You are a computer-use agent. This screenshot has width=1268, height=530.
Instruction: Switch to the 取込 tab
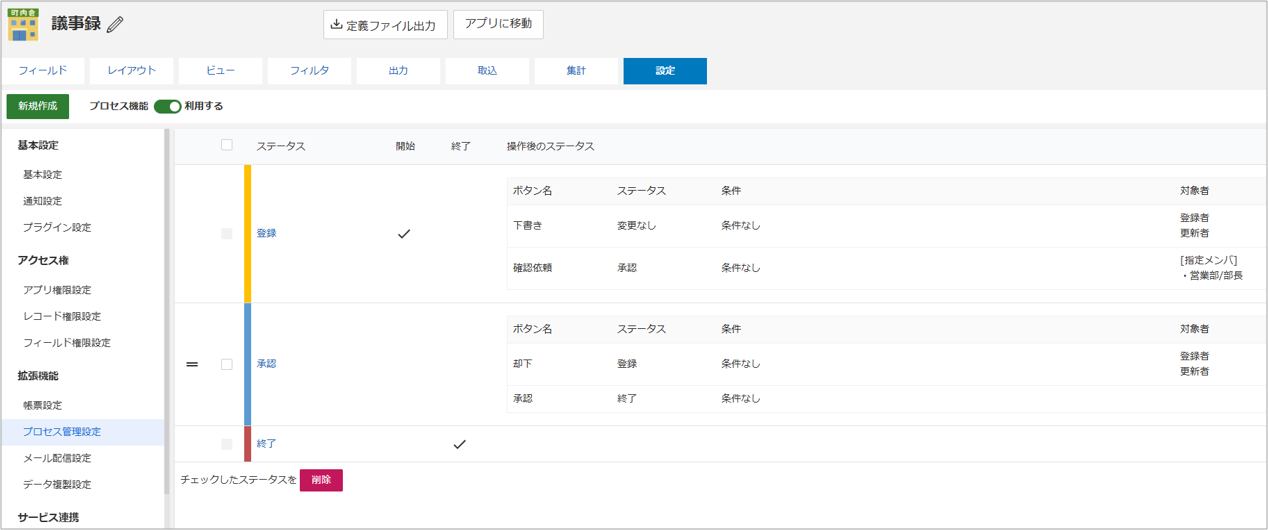[x=487, y=71]
